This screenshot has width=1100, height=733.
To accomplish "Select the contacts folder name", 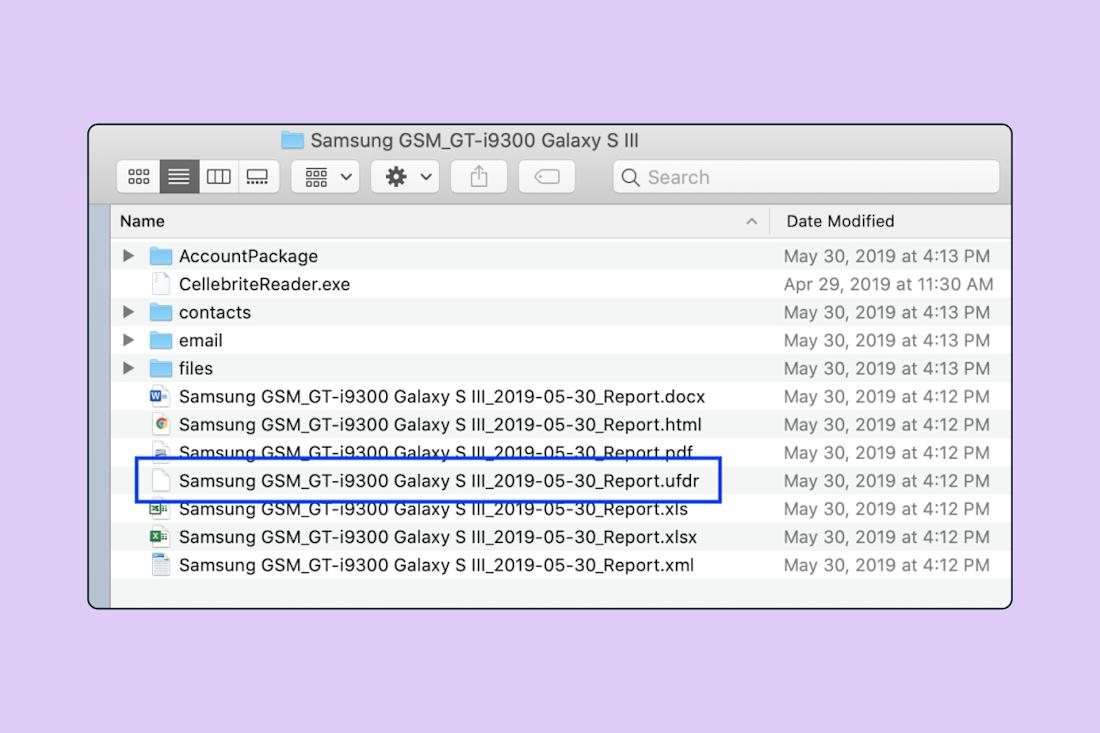I will pos(215,312).
